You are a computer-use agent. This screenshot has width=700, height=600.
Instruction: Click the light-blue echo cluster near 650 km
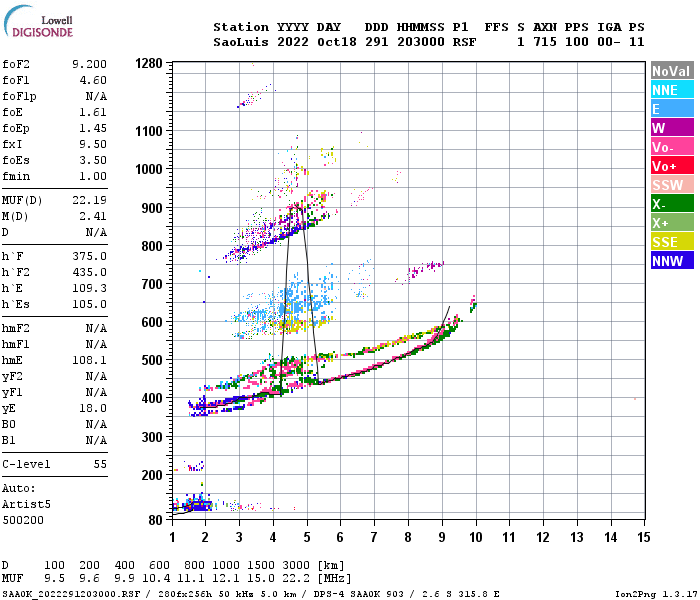click(x=295, y=299)
